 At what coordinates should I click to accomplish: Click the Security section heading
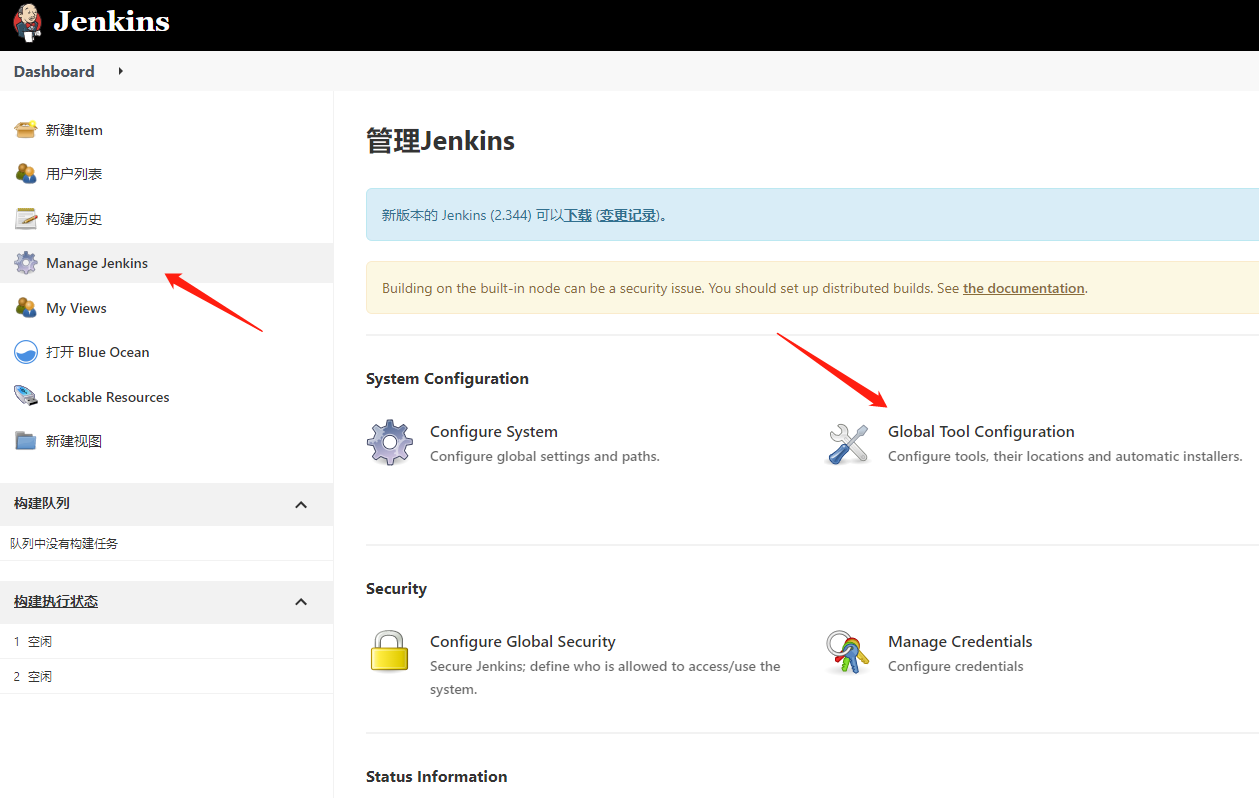pos(396,588)
